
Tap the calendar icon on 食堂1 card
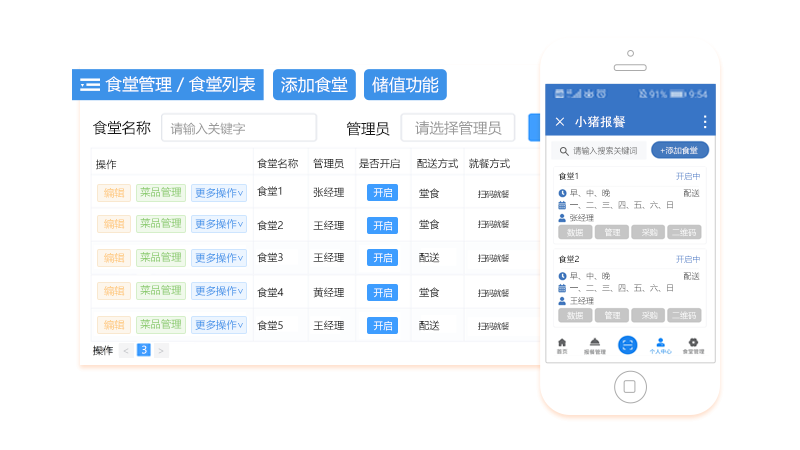(562, 205)
